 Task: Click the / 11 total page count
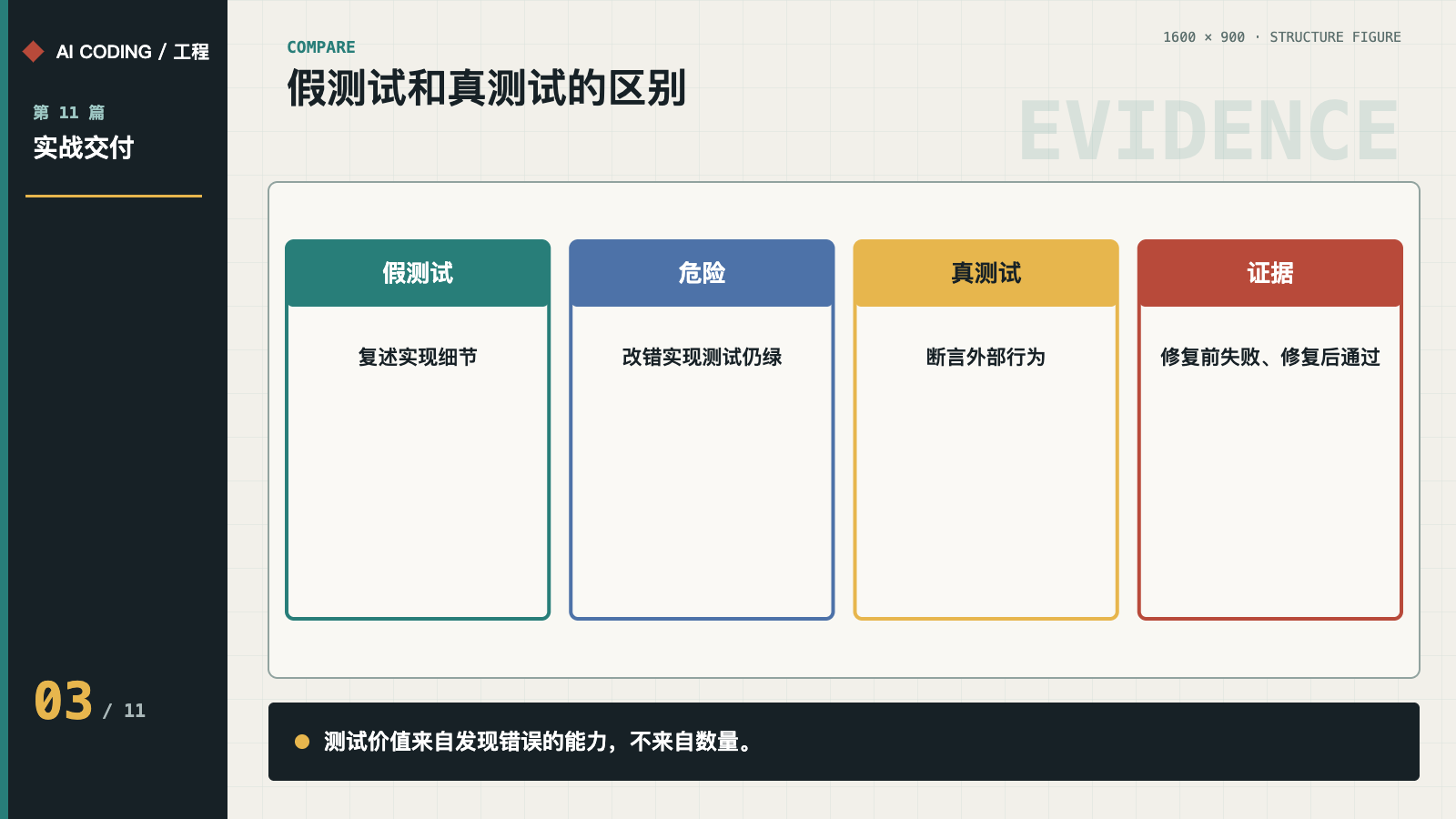pyautogui.click(x=124, y=711)
